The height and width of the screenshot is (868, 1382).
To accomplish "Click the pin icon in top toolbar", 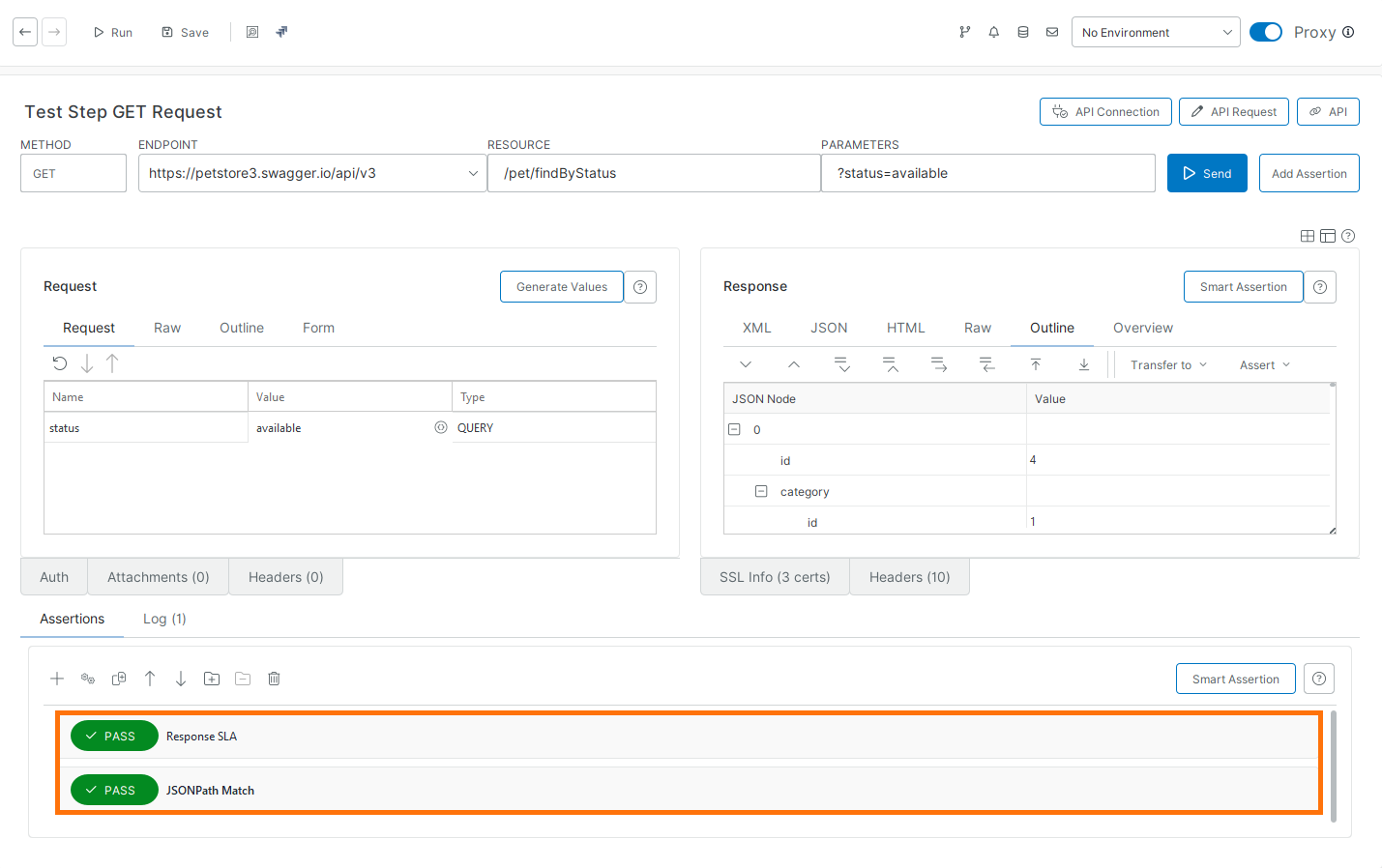I will (281, 32).
